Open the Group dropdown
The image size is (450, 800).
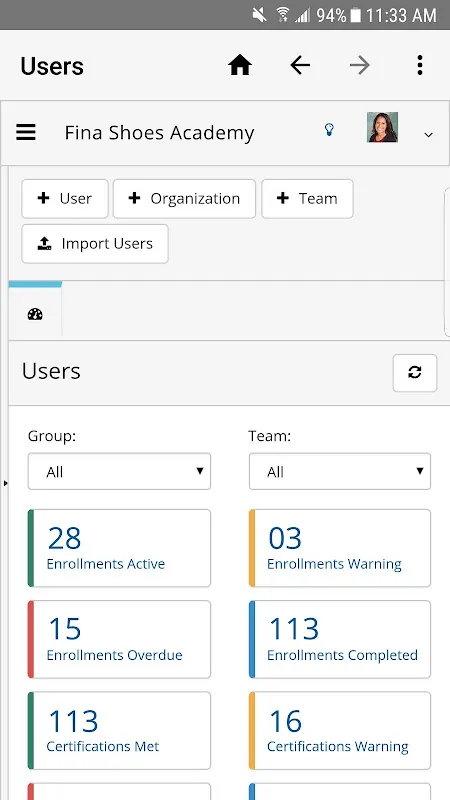(x=119, y=471)
